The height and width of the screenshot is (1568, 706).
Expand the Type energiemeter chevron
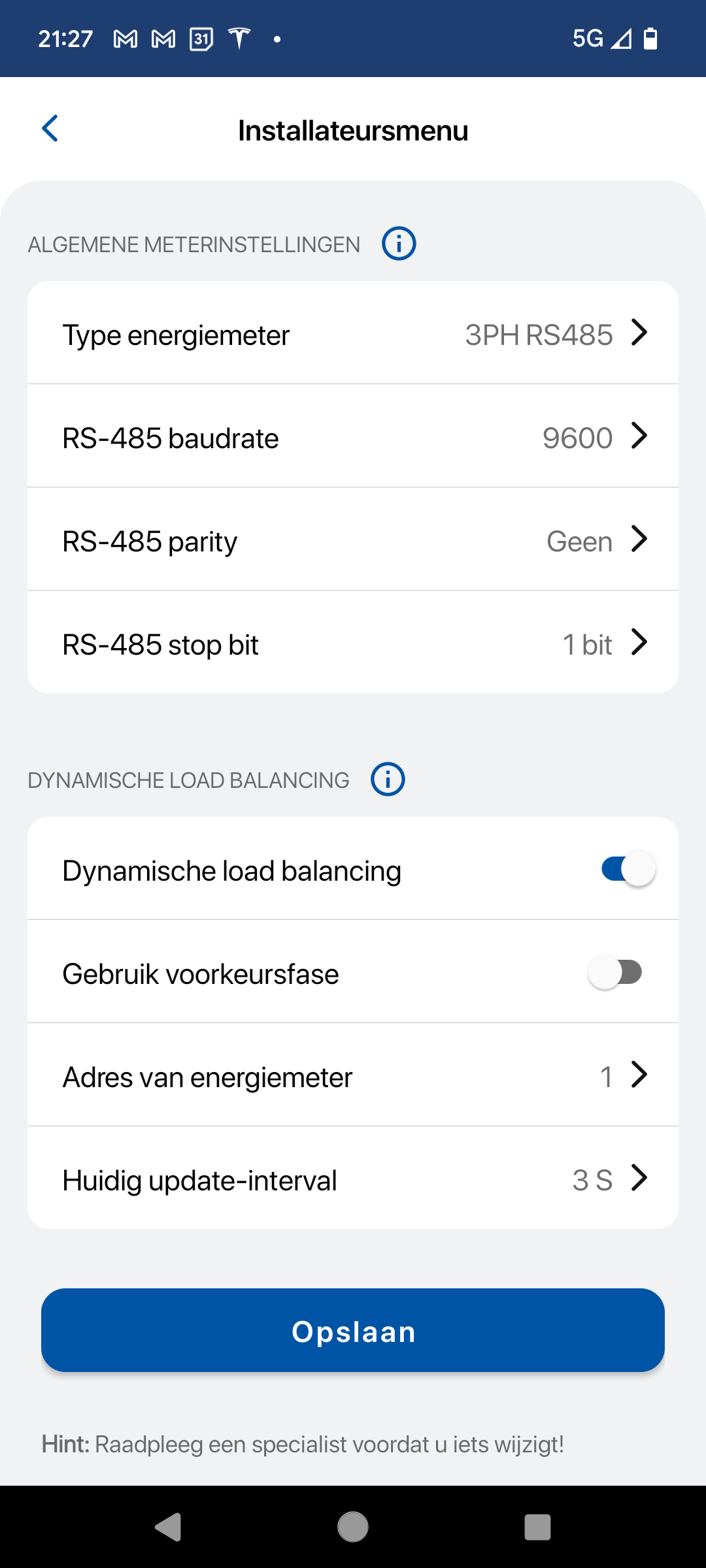click(x=639, y=333)
